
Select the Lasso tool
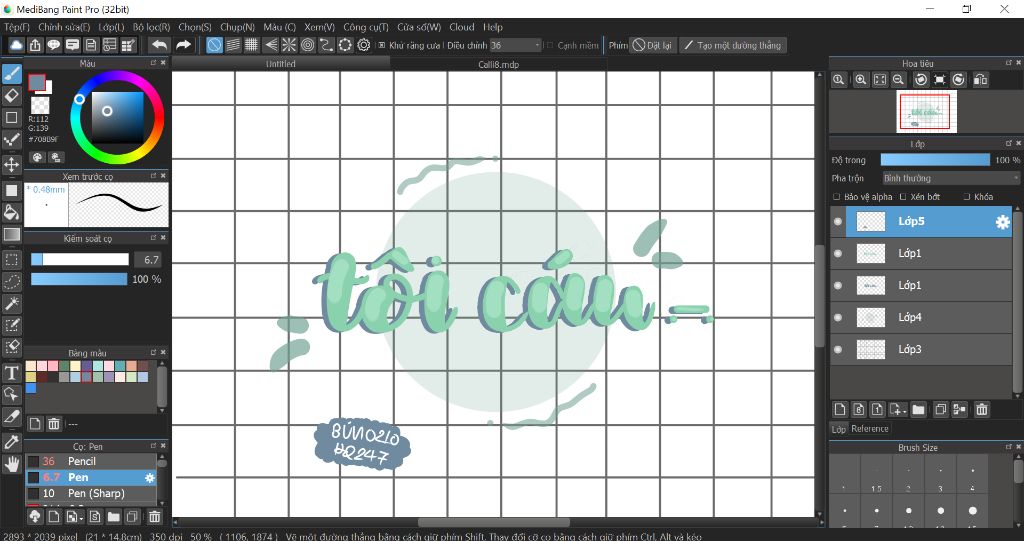tap(11, 282)
